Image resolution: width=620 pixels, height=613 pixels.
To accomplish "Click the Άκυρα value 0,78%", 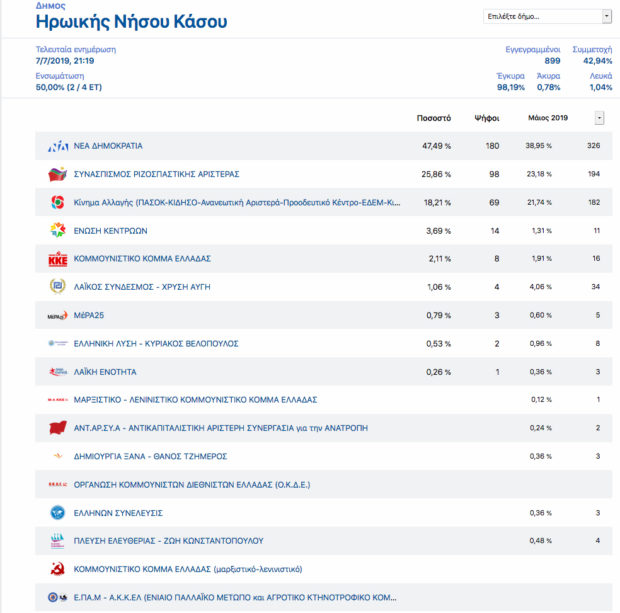I will [x=548, y=87].
